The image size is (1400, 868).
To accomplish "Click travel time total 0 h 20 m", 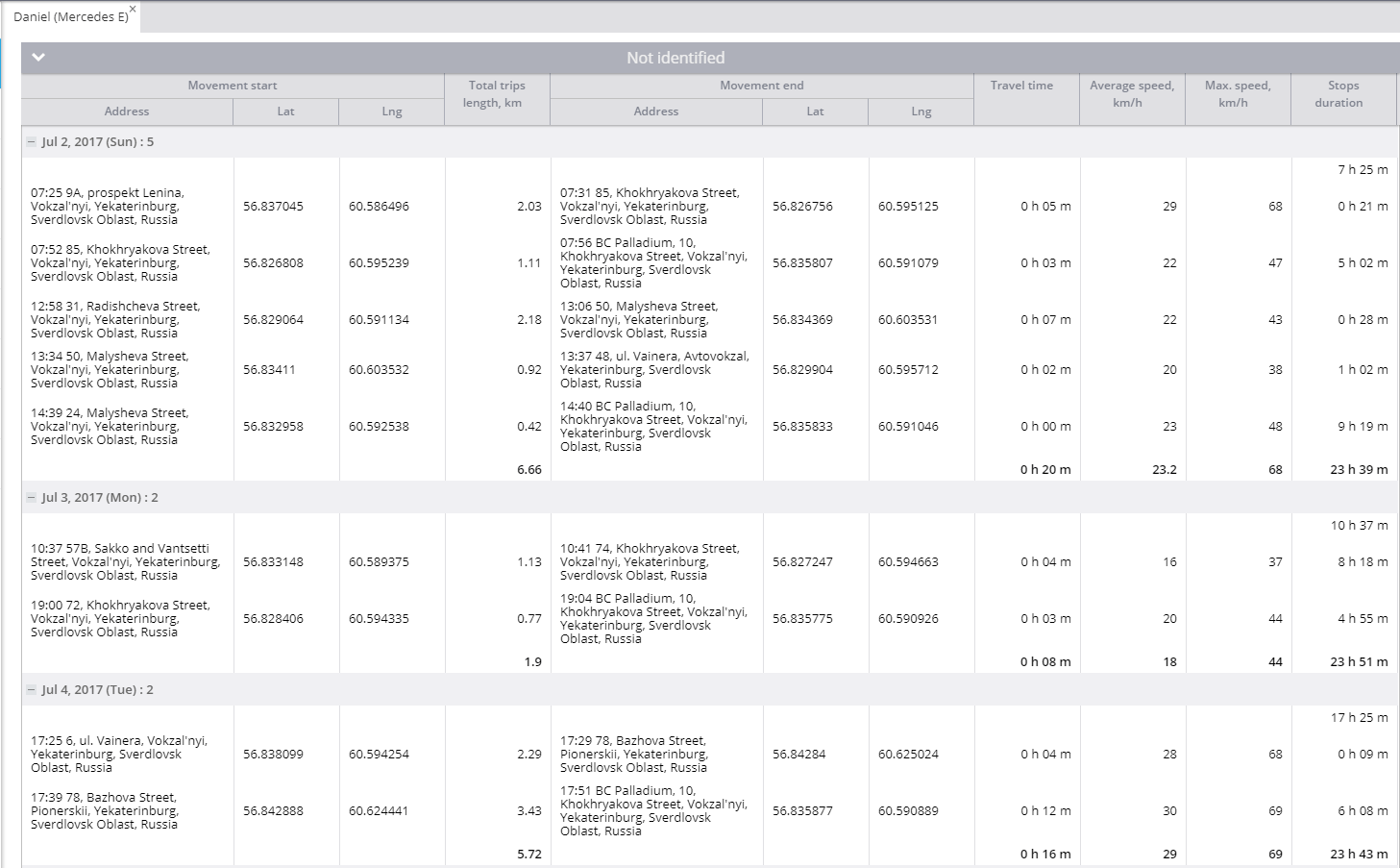I will click(x=1045, y=470).
